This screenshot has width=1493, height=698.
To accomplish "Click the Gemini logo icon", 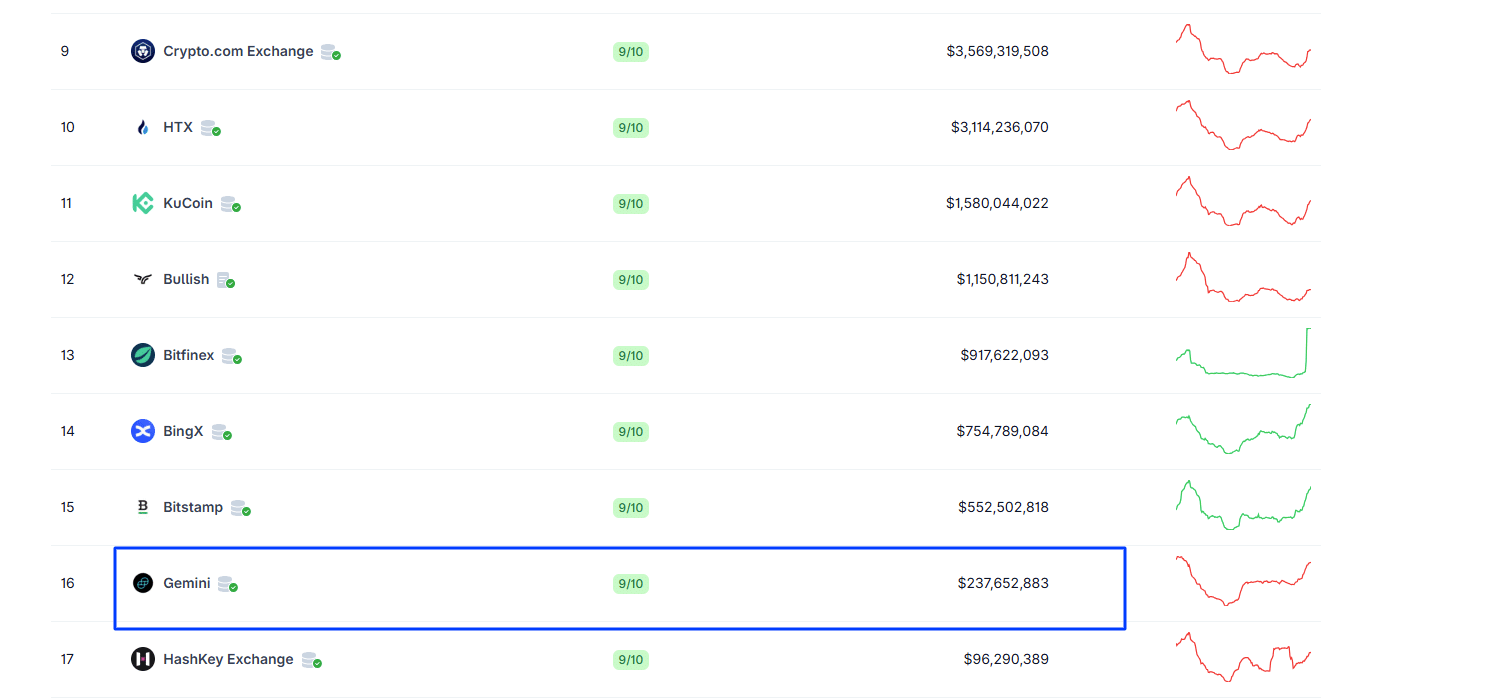I will [143, 583].
